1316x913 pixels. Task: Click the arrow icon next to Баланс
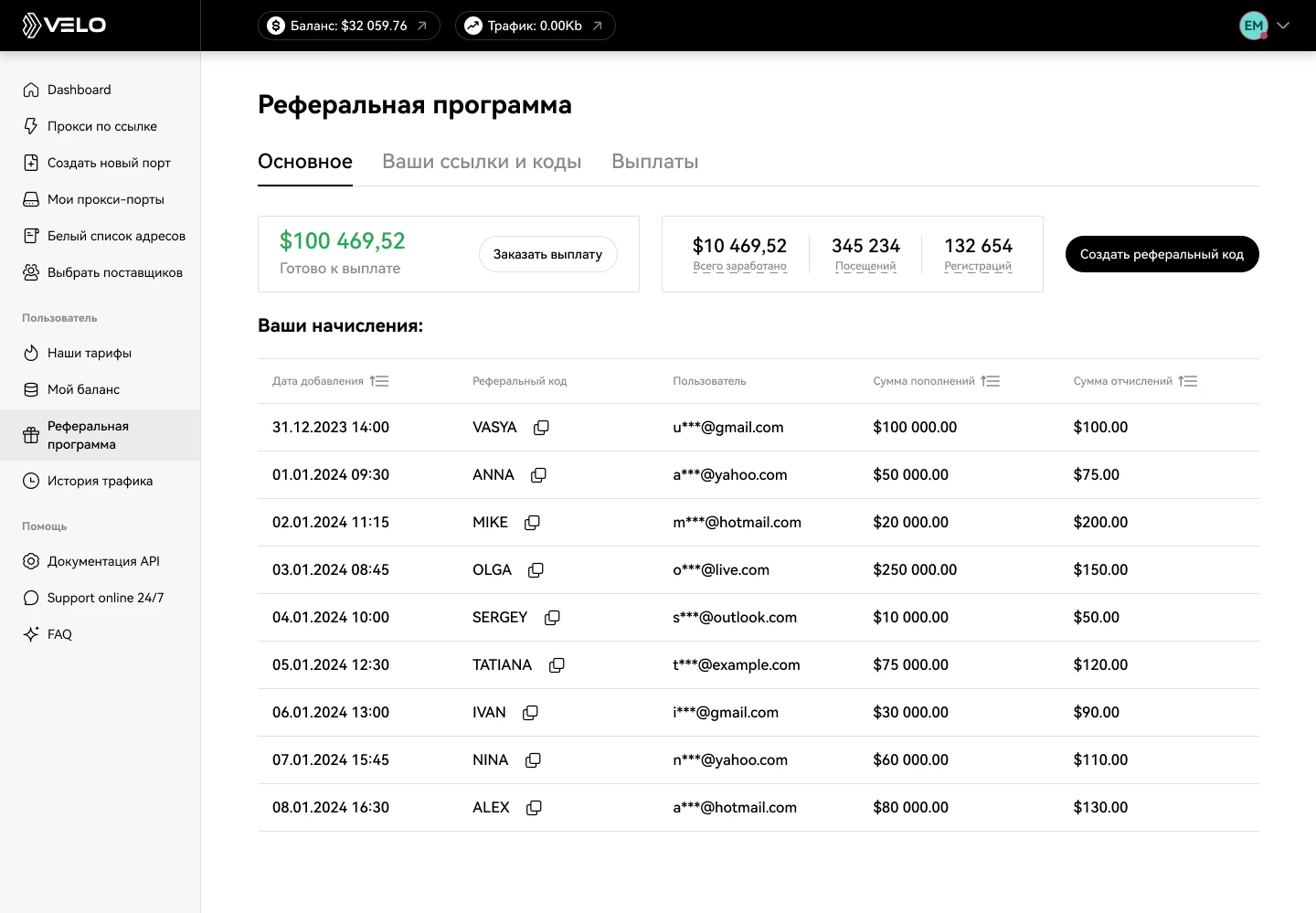pos(422,26)
